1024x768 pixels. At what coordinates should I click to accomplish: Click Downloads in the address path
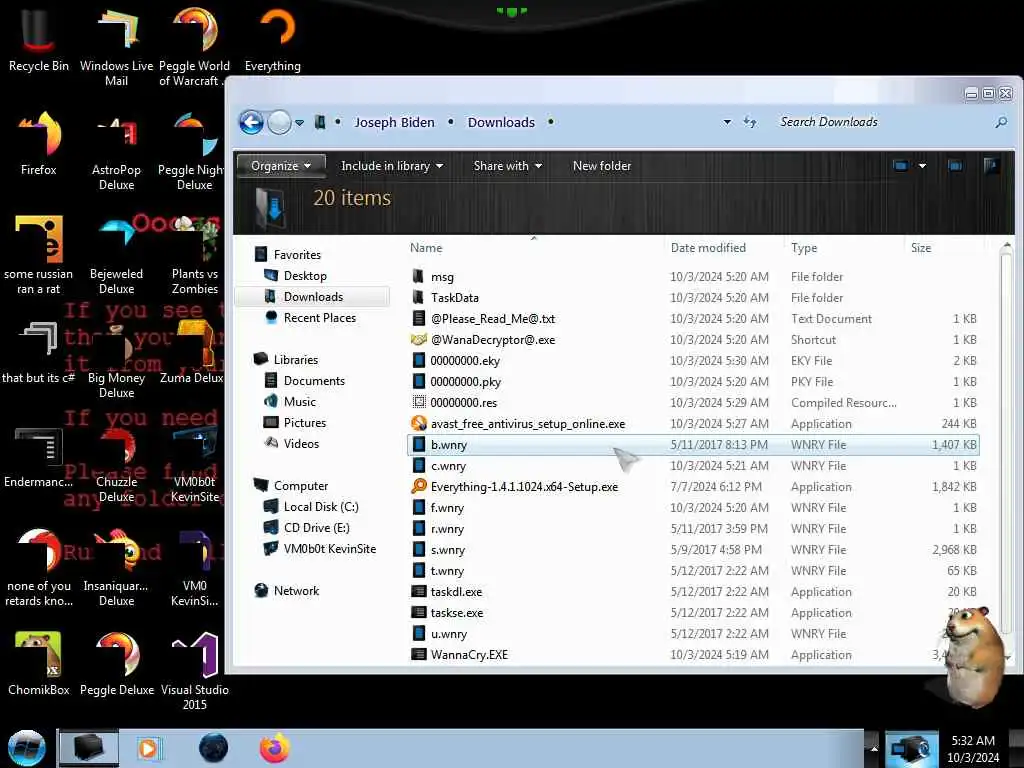coord(501,122)
